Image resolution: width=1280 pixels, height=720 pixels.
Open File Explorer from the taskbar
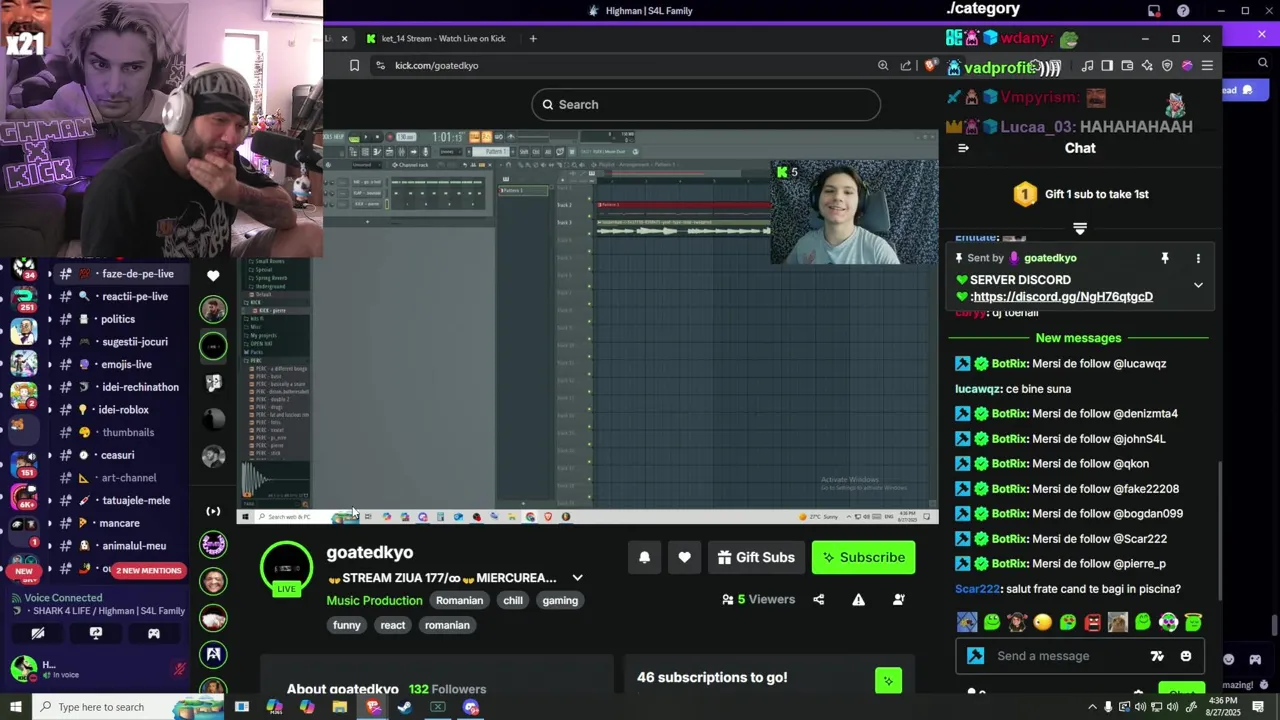[340, 707]
